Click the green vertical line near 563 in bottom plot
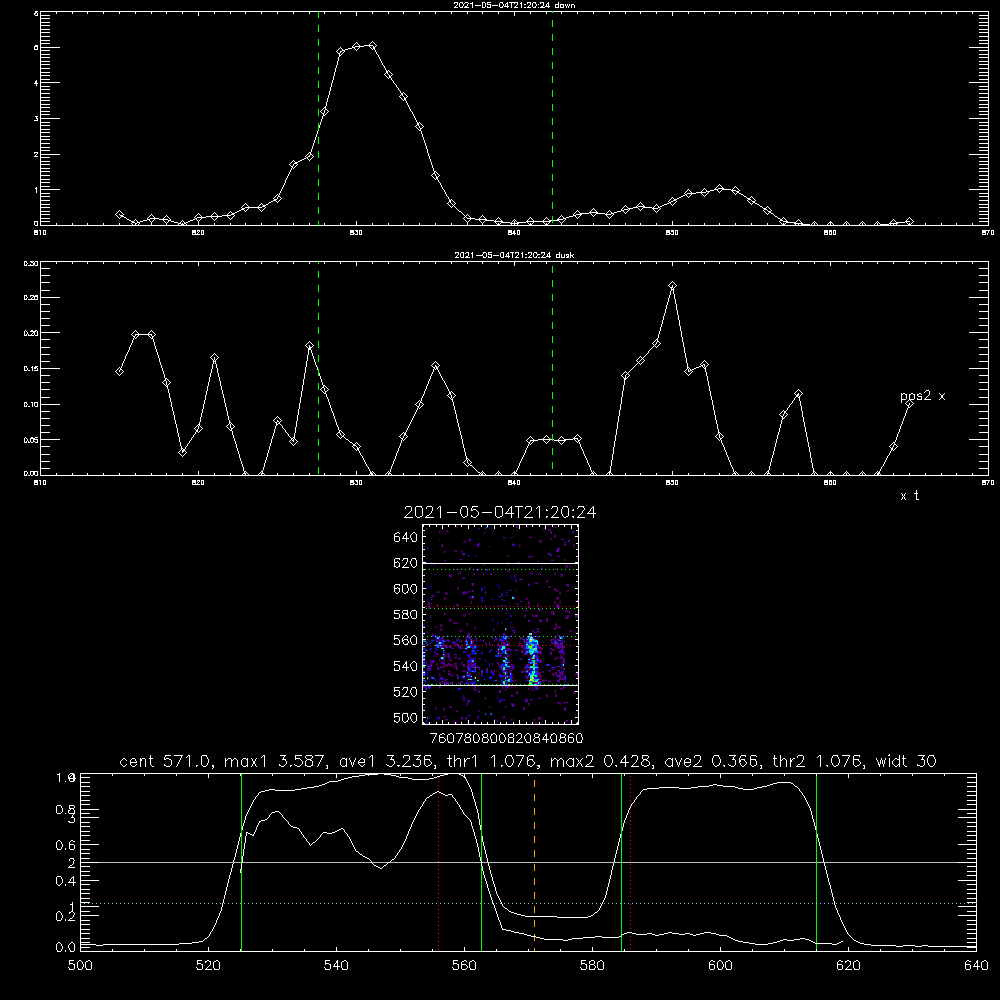This screenshot has width=1000, height=1000. point(482,861)
